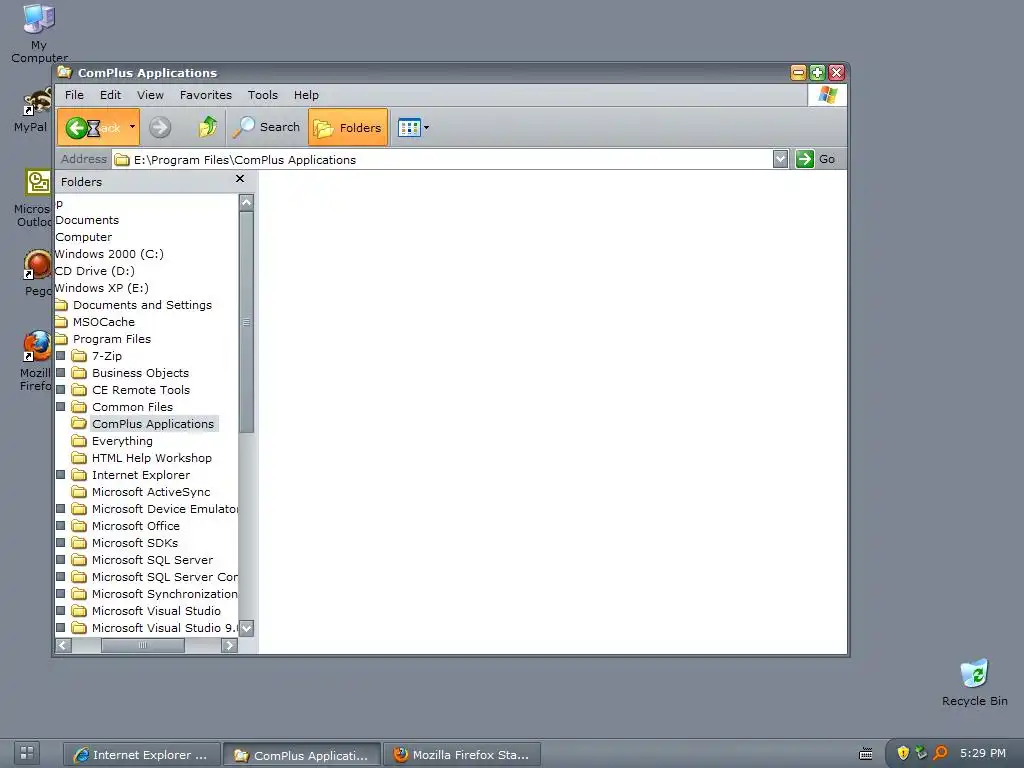
Task: Click the Windows flag logo
Action: [x=827, y=95]
